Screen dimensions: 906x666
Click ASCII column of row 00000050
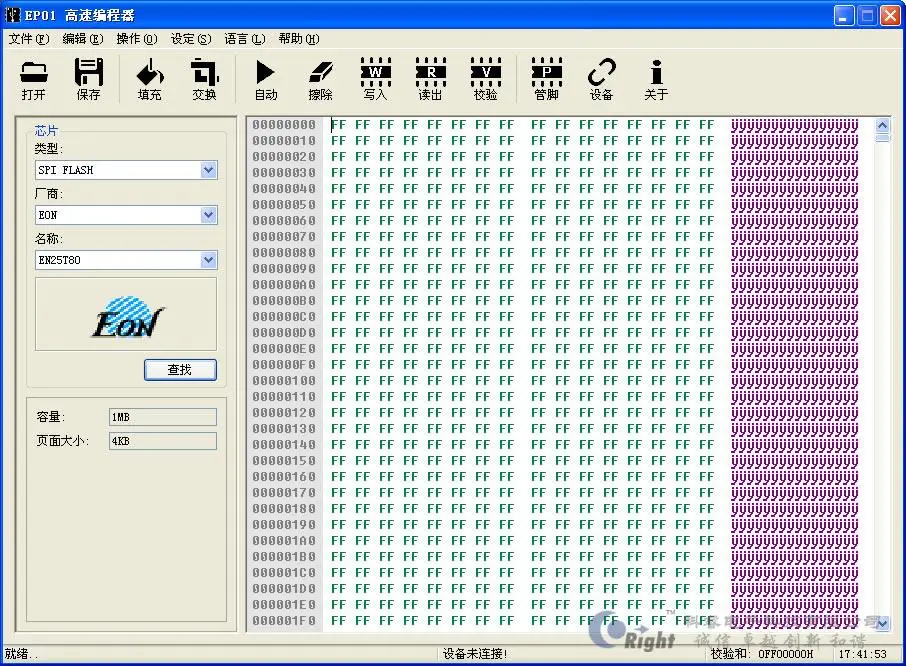[794, 205]
